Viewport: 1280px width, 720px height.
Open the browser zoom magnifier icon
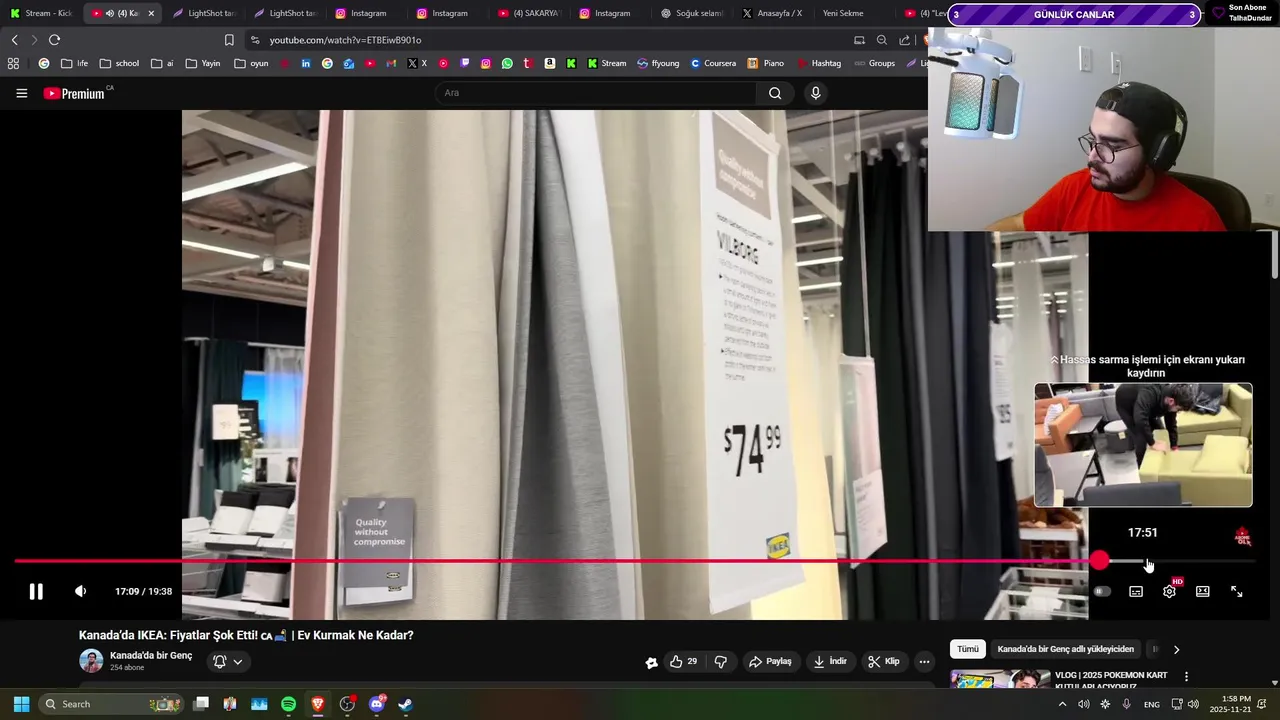(x=882, y=40)
